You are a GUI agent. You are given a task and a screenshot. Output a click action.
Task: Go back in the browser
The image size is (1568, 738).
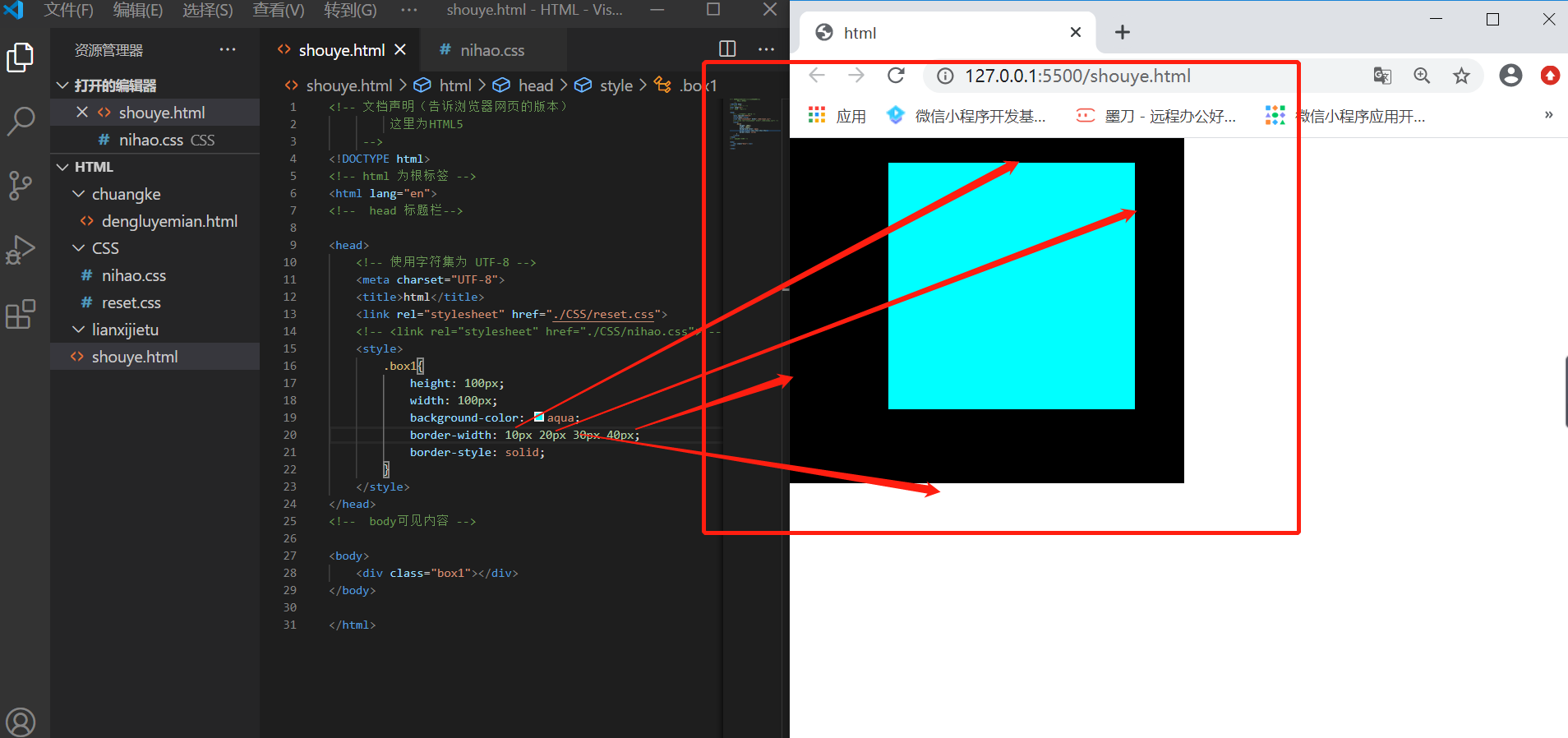pyautogui.click(x=817, y=76)
